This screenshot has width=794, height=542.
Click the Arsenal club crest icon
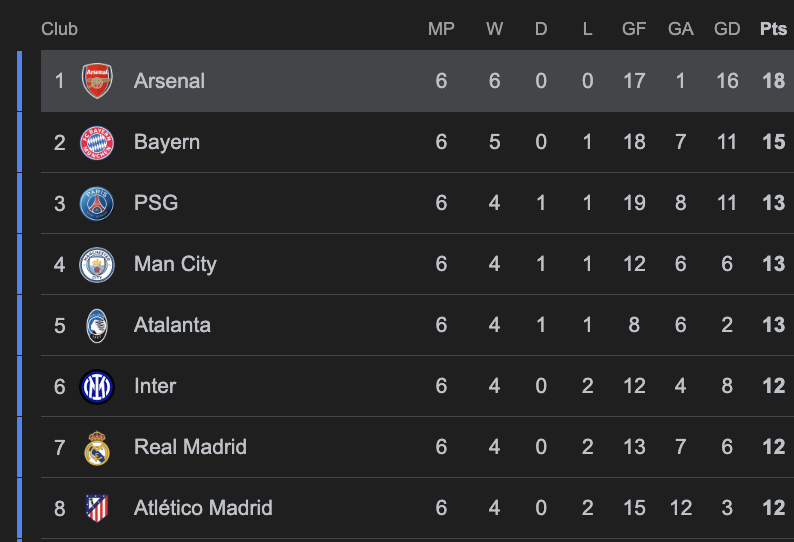(x=97, y=81)
